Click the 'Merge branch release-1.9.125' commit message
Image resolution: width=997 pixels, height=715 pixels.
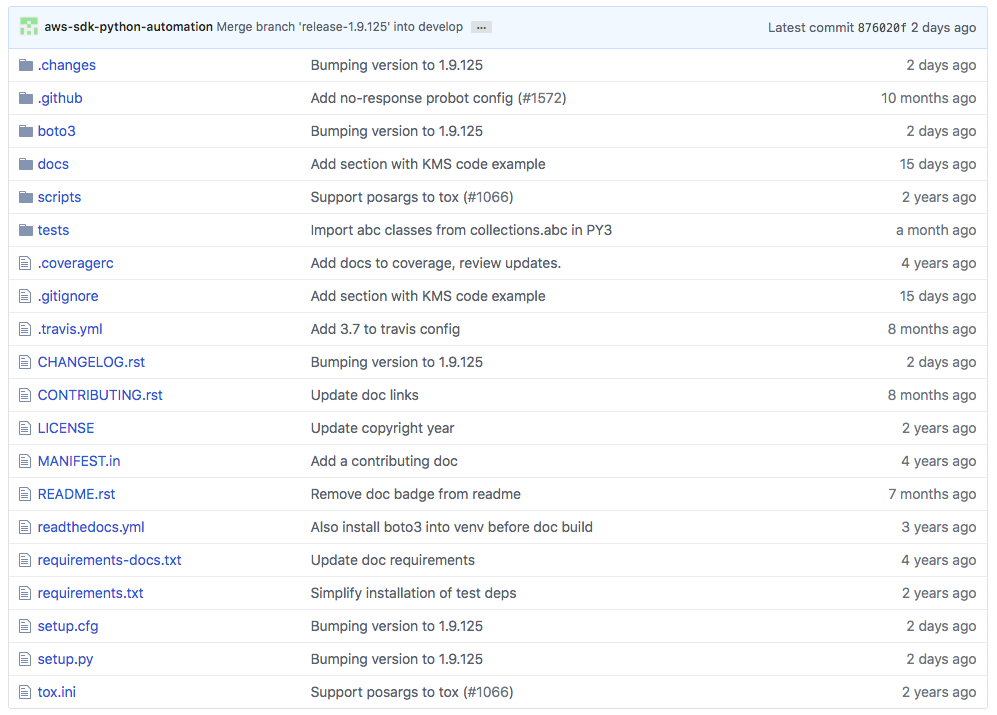pos(339,27)
